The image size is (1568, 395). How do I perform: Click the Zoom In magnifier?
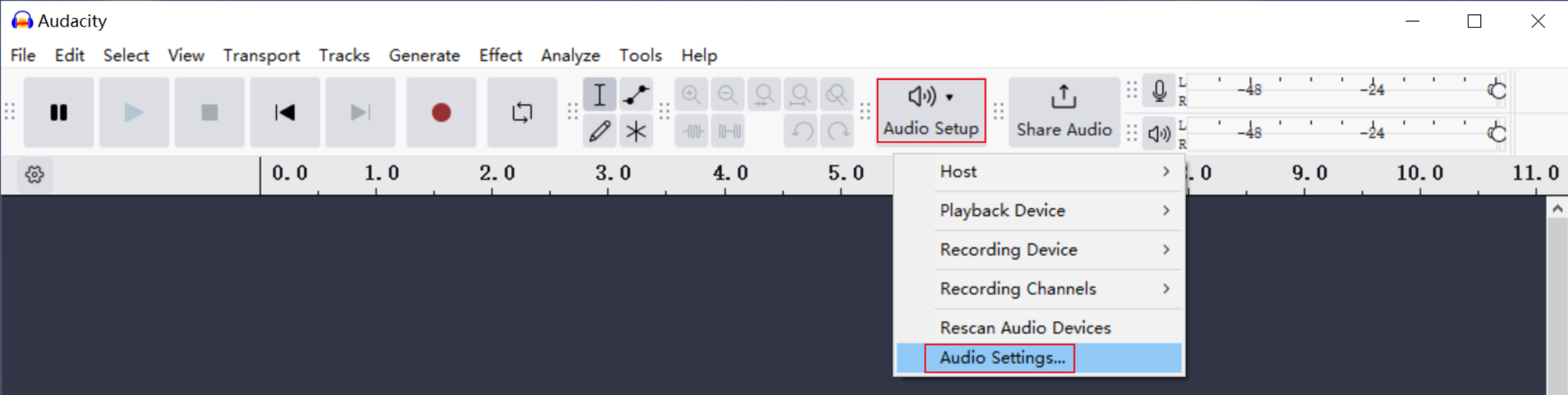click(691, 95)
